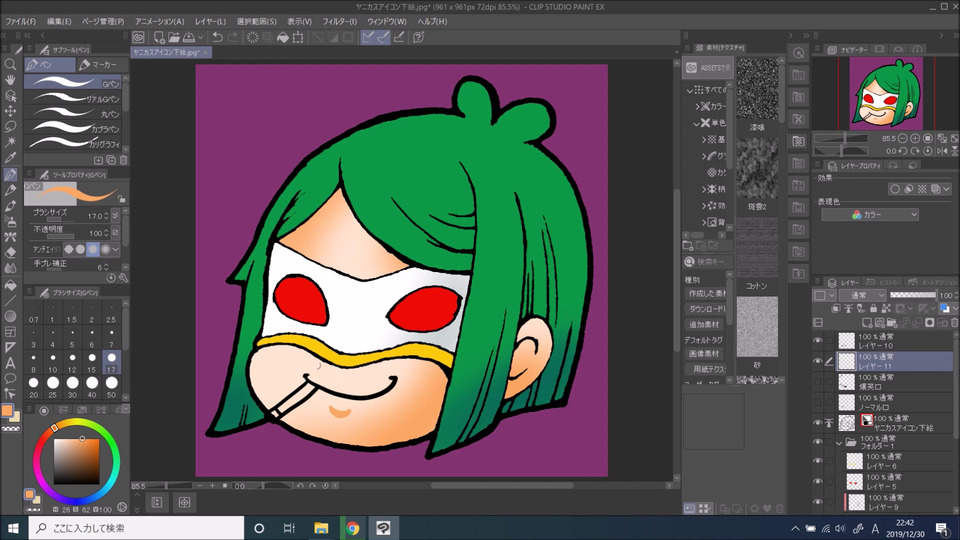The height and width of the screenshot is (540, 960).
Task: Select the Hand move tool
Action: point(10,80)
